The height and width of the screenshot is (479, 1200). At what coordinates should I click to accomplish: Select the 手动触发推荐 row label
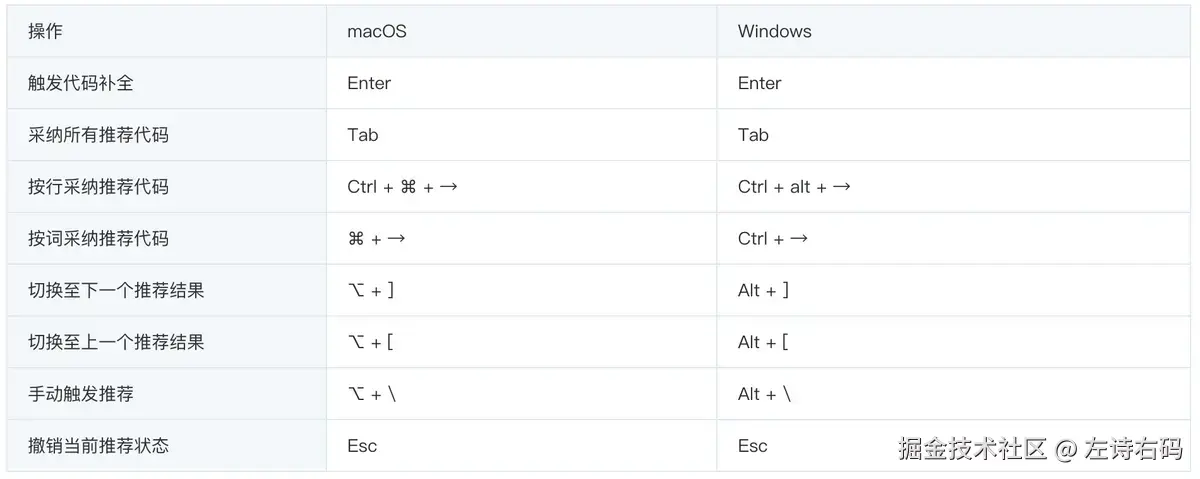coord(81,394)
